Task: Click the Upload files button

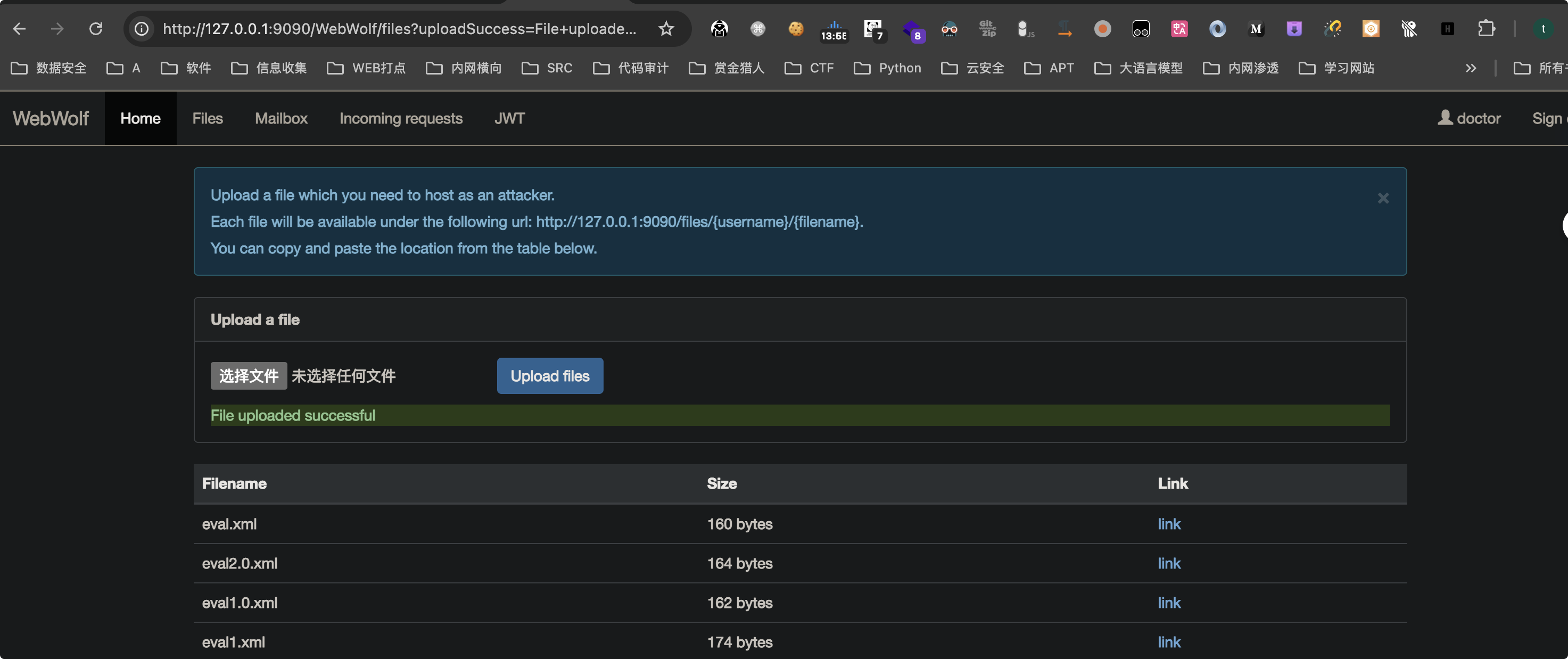Action: tap(550, 375)
